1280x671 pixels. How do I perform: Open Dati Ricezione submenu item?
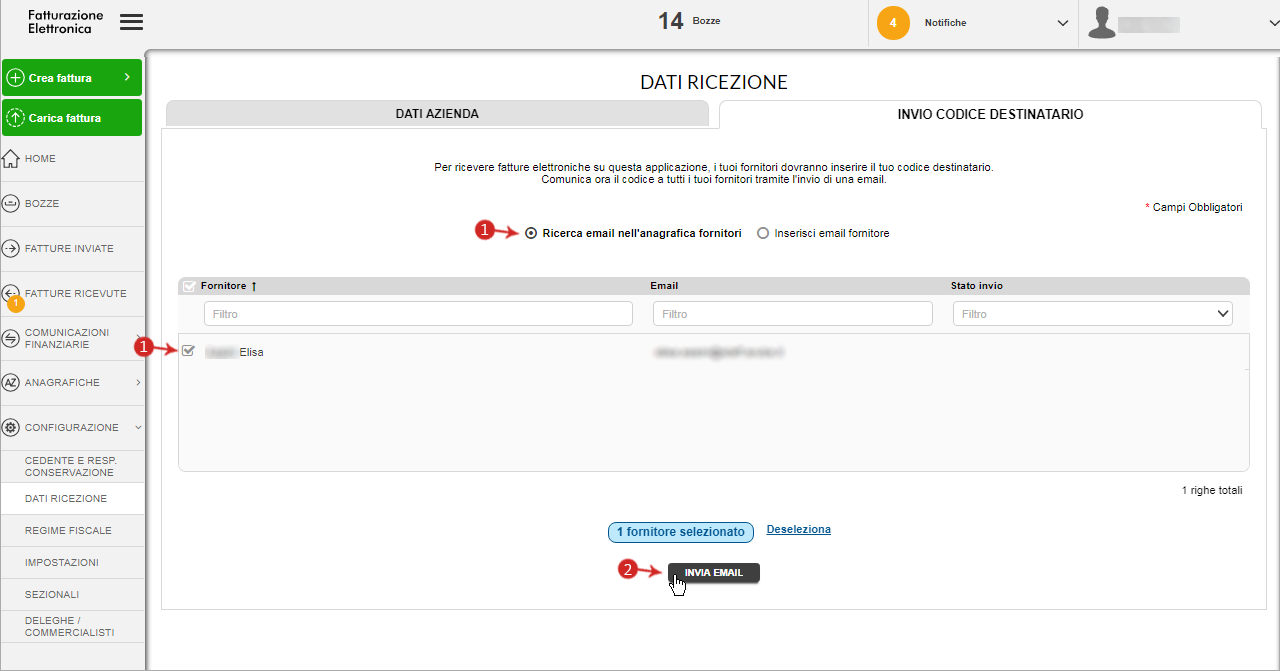coord(72,498)
